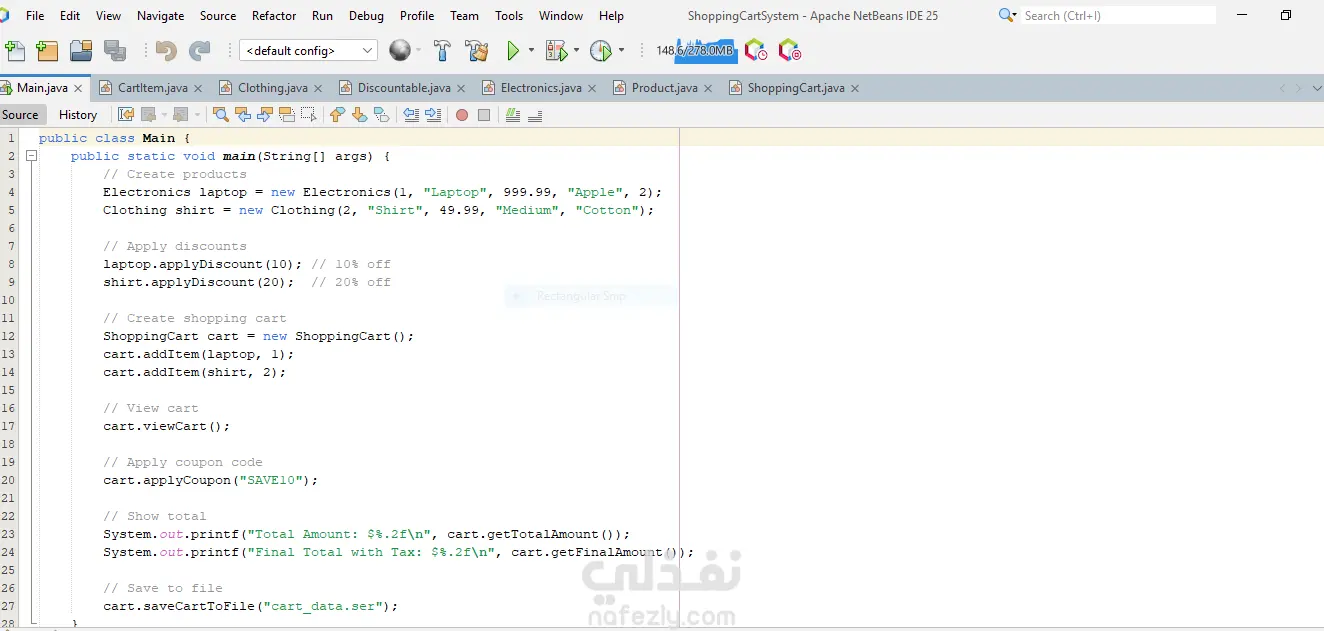The image size is (1324, 631).
Task: Click the Build Project hammer icon
Action: tap(443, 50)
